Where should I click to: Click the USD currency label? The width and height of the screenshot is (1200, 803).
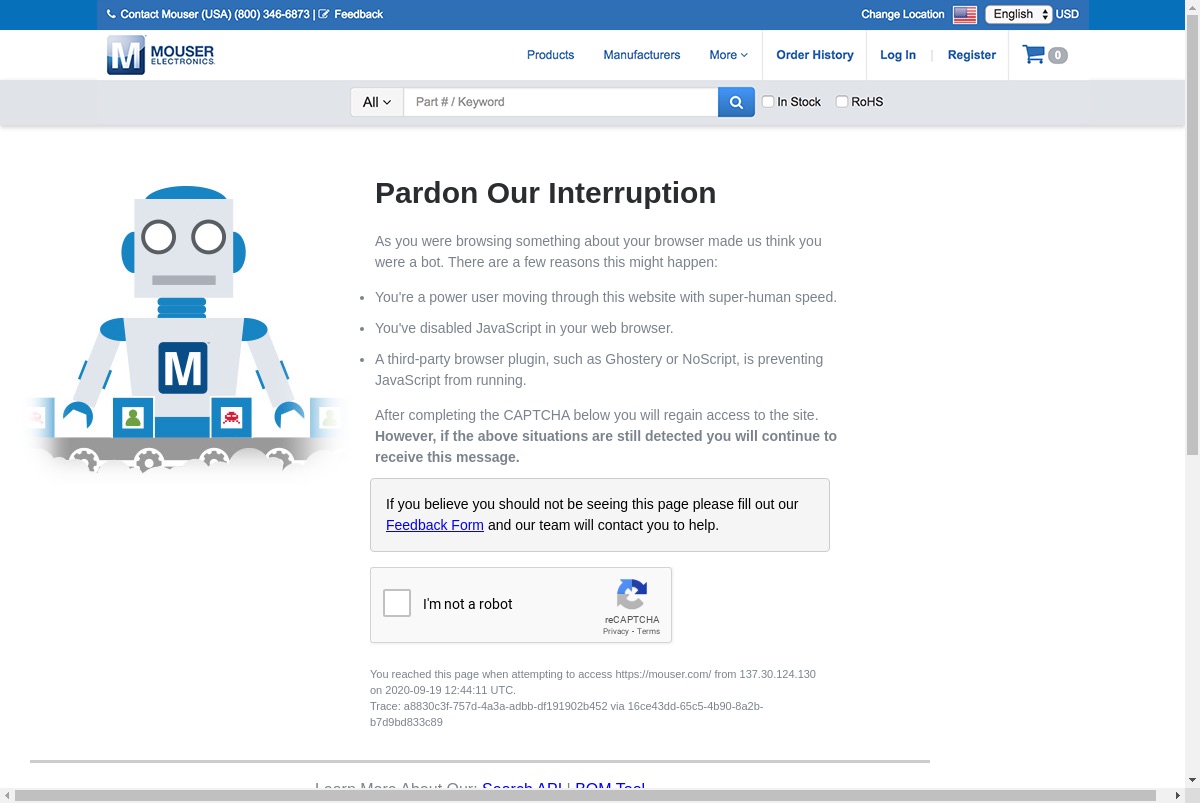pyautogui.click(x=1067, y=14)
